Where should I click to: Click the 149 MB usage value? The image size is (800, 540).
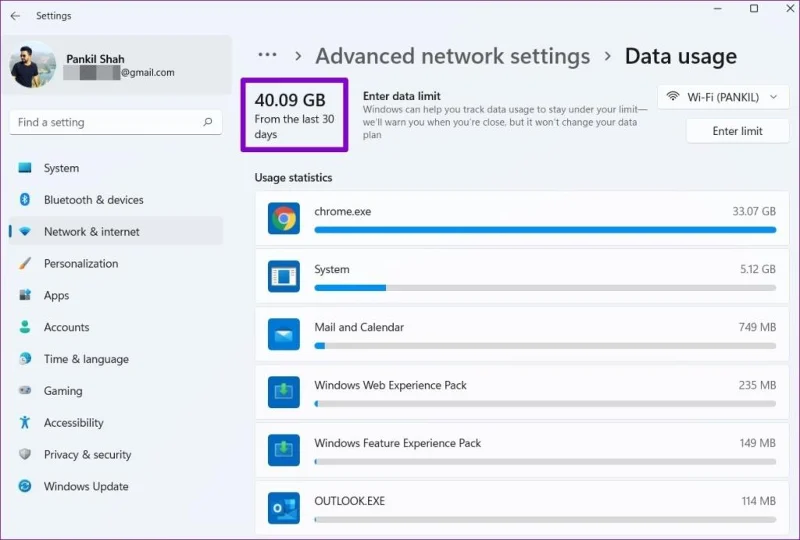point(758,443)
